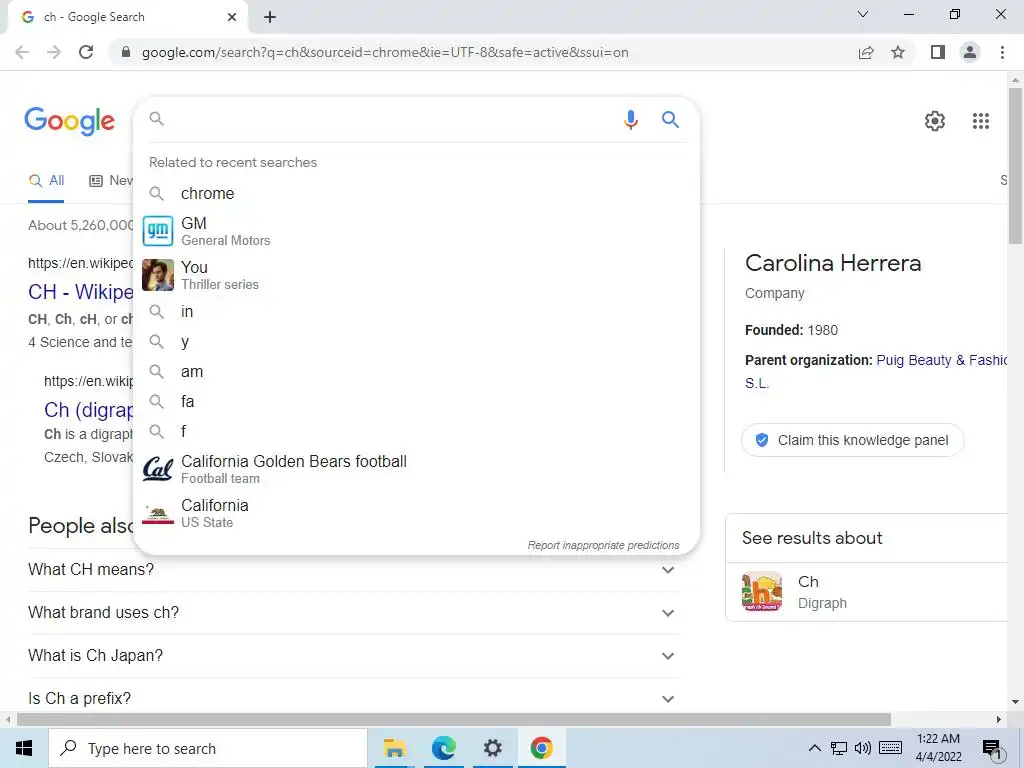
Task: Expand 'Is Ch a prefix?' question
Action: [x=354, y=698]
